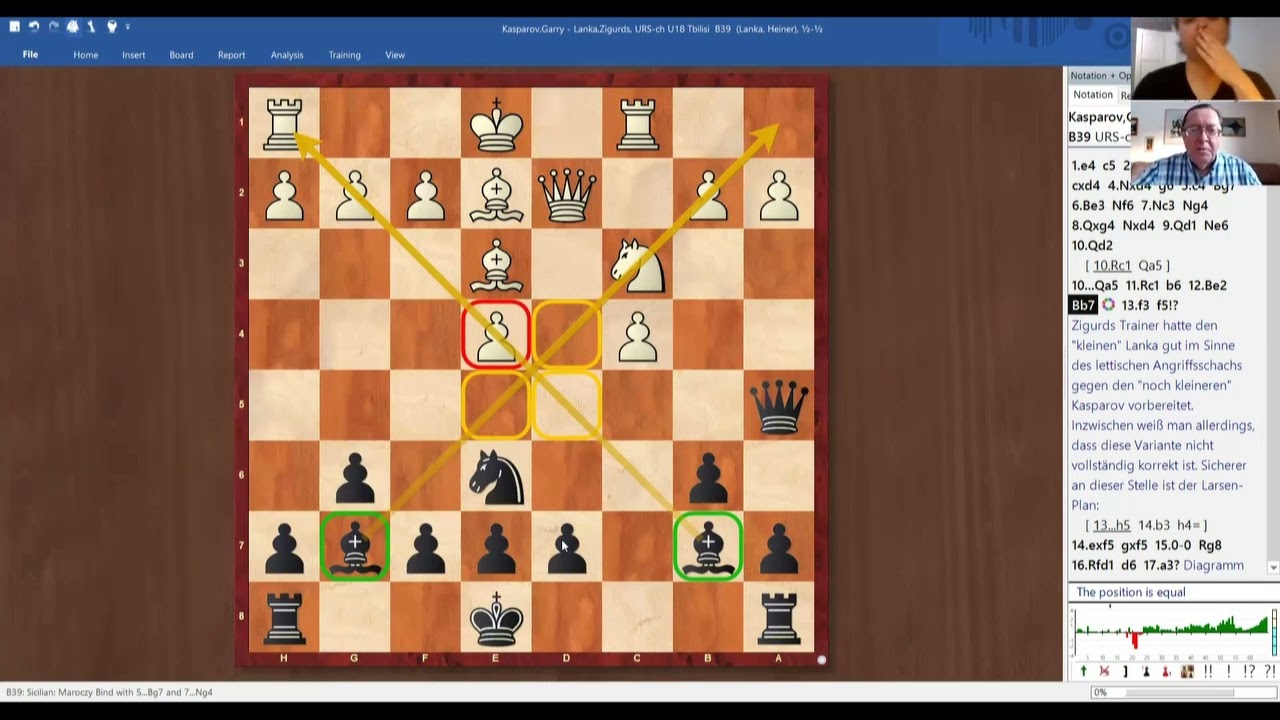Screen dimensions: 1280x720
Task: Switch to the Insert ribbon tab
Action: click(x=134, y=55)
